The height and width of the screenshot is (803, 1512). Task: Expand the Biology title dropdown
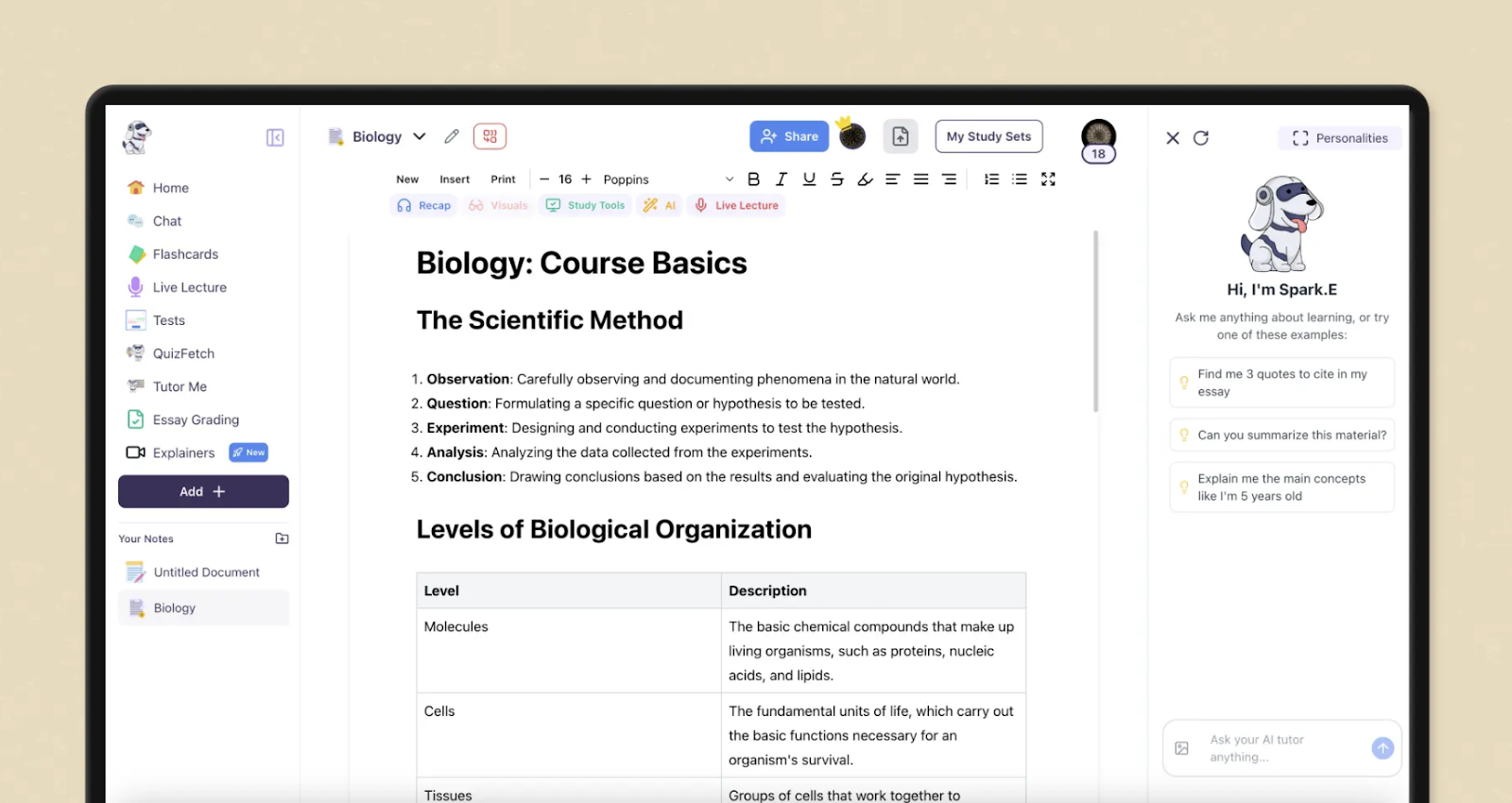[x=420, y=136]
